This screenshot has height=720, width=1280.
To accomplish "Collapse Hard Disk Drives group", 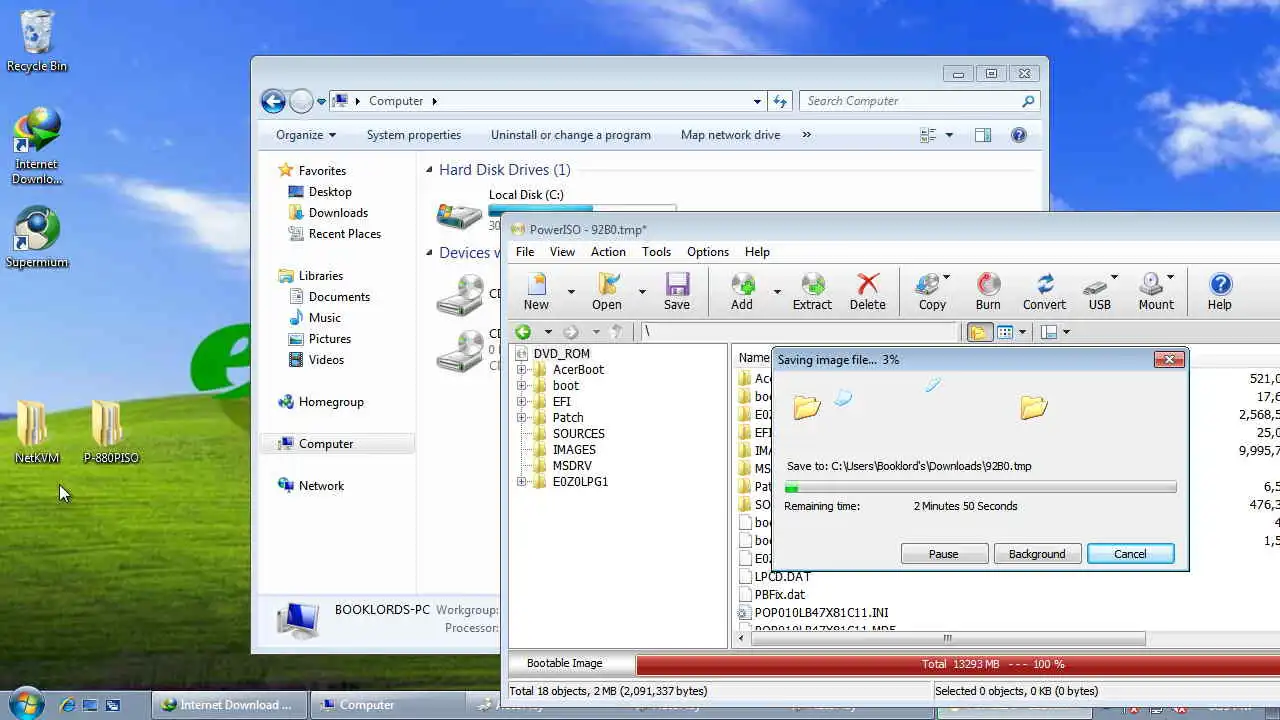I will pos(430,170).
